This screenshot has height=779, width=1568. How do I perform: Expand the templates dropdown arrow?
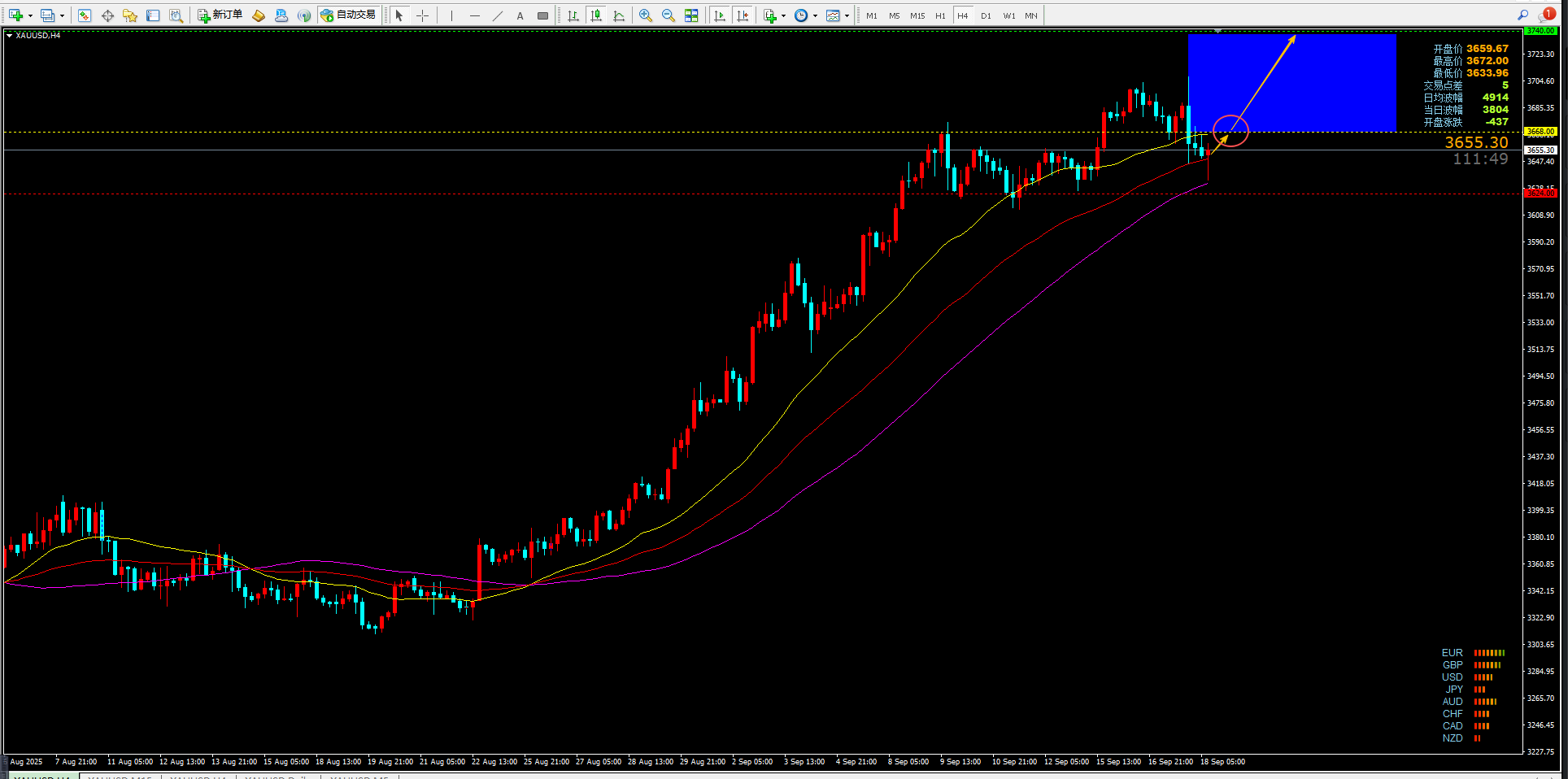[x=847, y=15]
